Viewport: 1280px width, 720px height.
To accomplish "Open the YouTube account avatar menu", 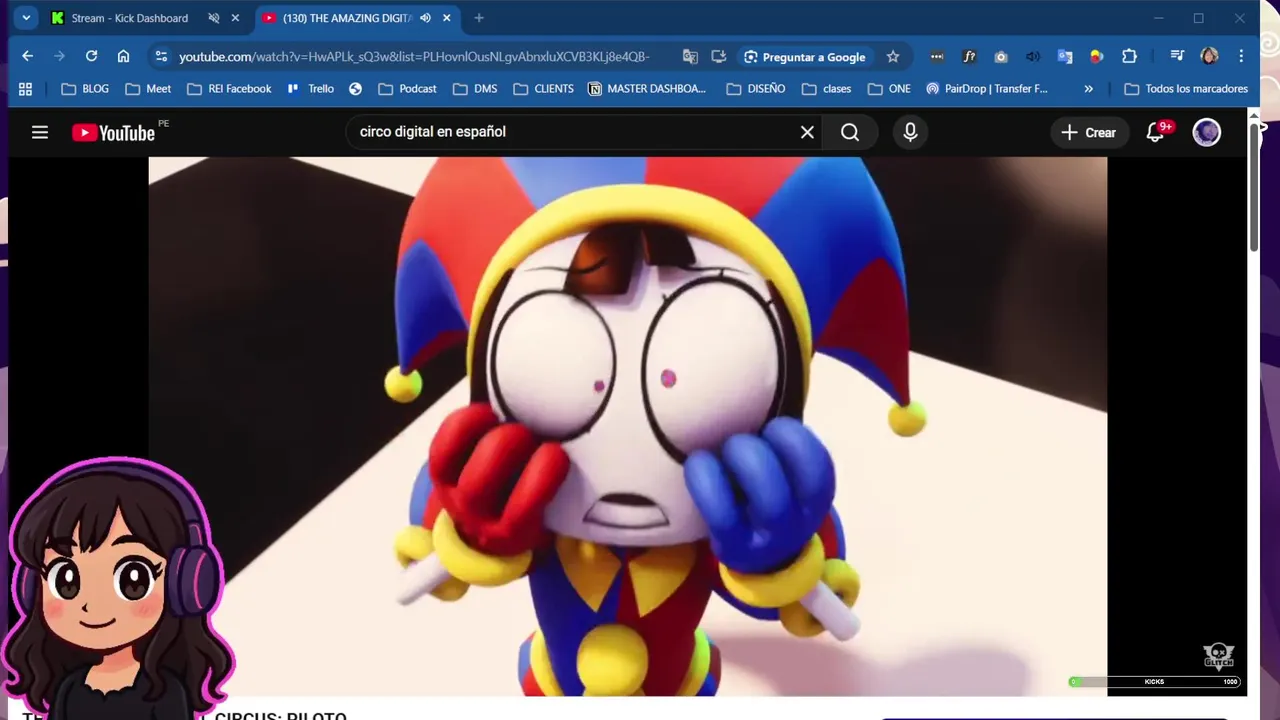I will pos(1207,132).
